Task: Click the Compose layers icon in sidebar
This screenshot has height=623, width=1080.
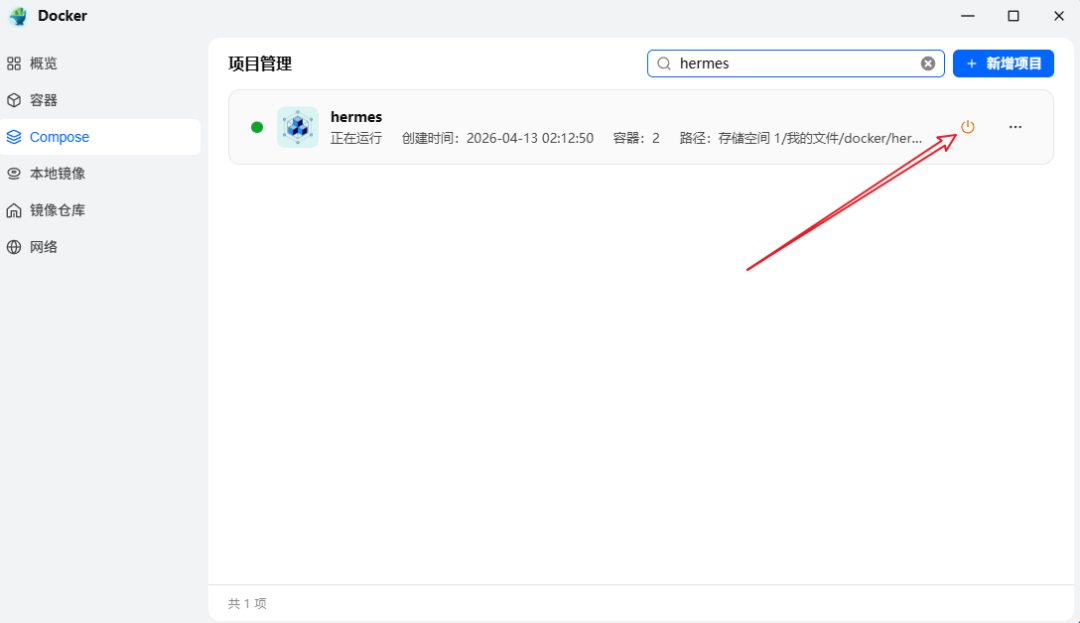Action: pyautogui.click(x=14, y=137)
